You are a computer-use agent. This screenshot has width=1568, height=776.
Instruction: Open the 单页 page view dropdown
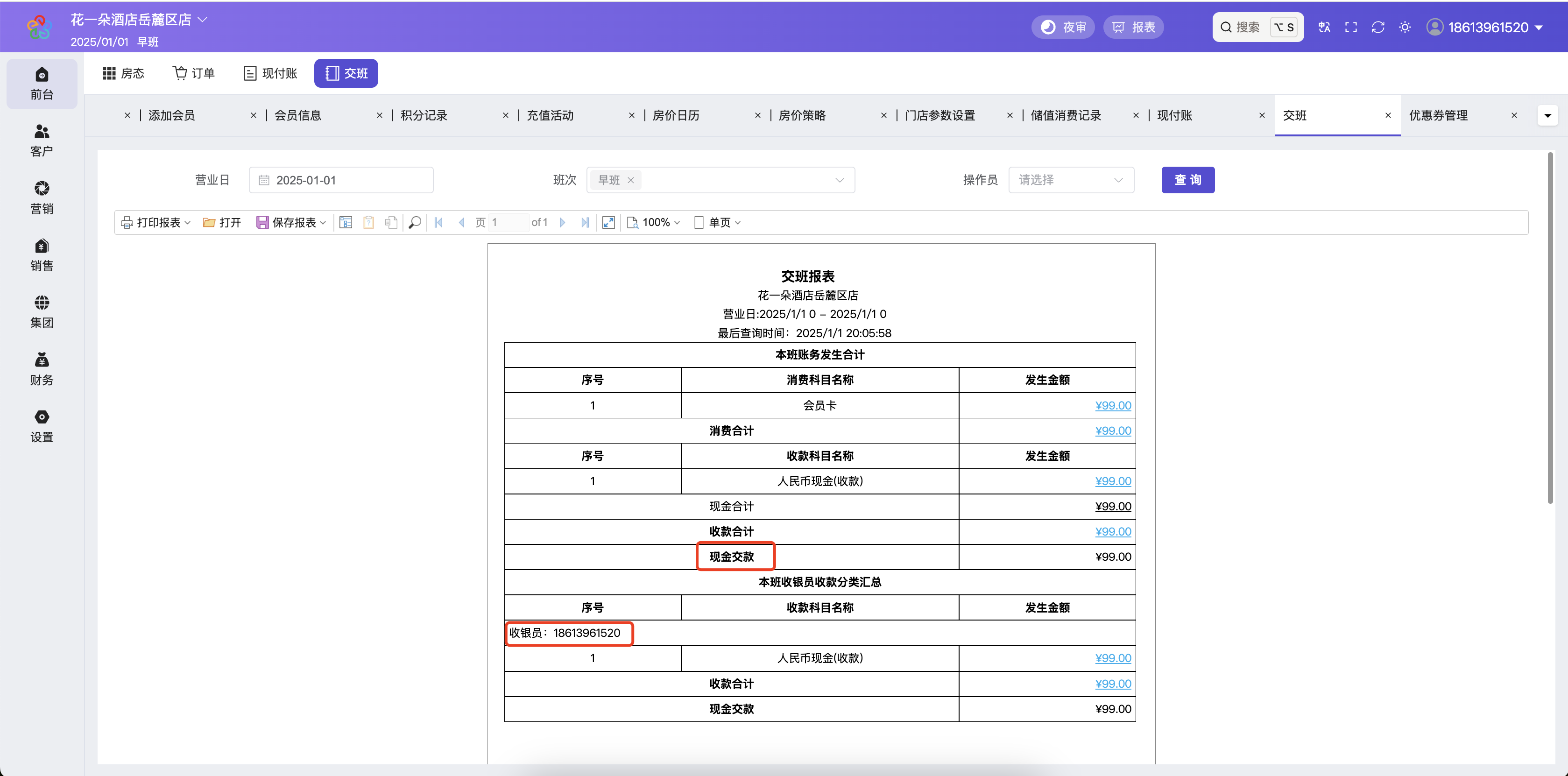(x=717, y=223)
